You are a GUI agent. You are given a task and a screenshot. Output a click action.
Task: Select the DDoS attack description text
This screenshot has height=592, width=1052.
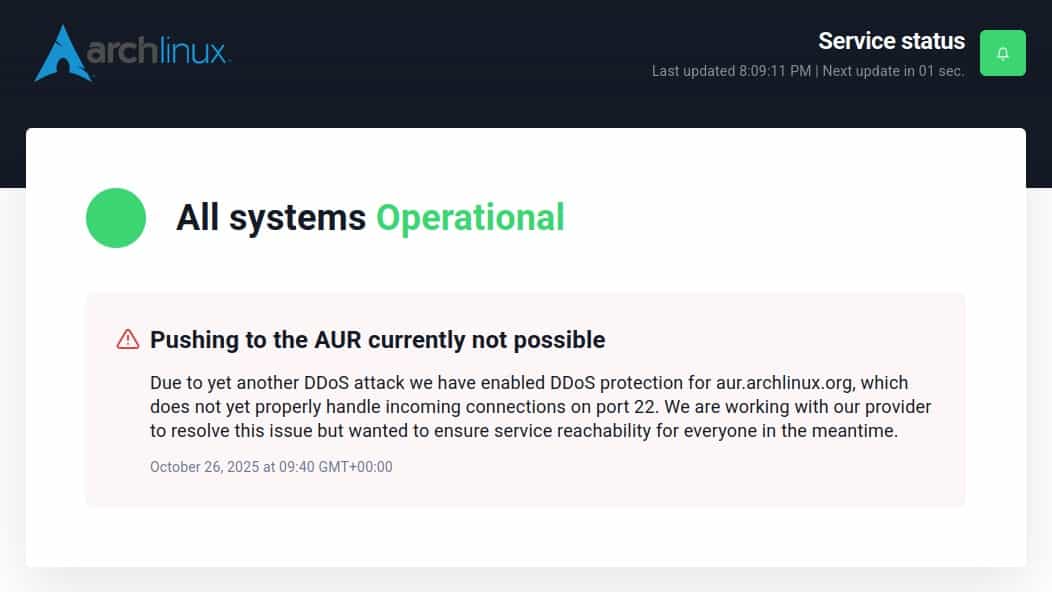click(540, 406)
